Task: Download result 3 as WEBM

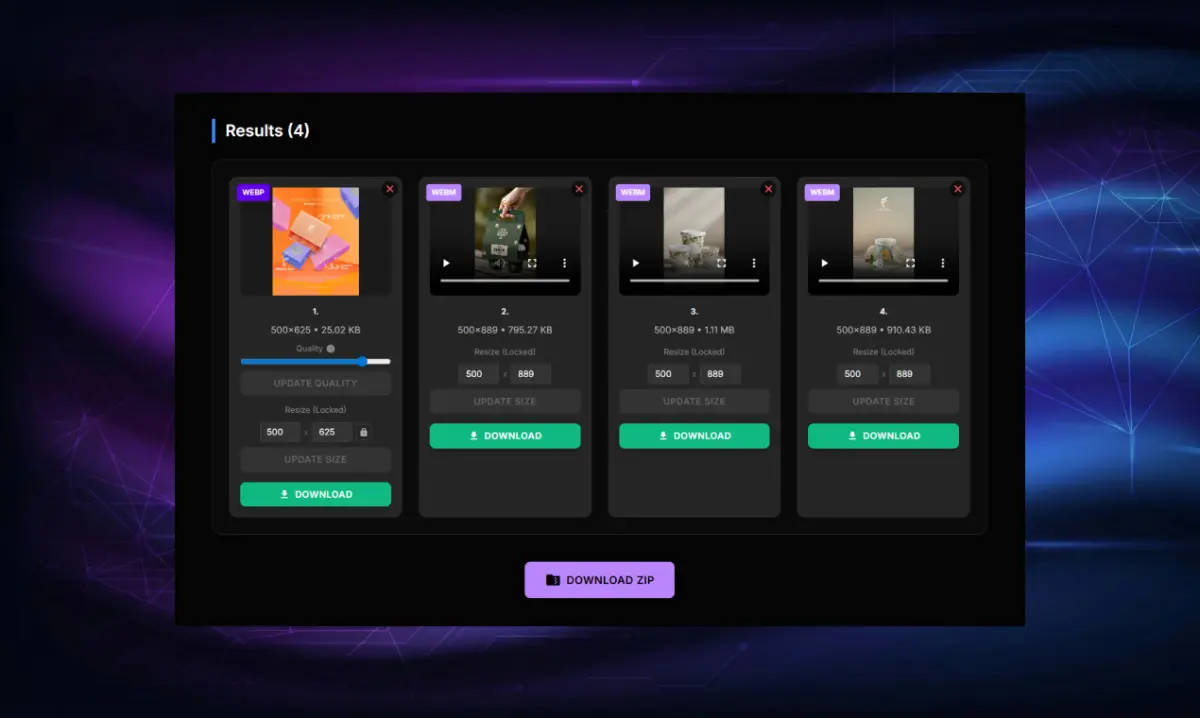Action: (694, 436)
